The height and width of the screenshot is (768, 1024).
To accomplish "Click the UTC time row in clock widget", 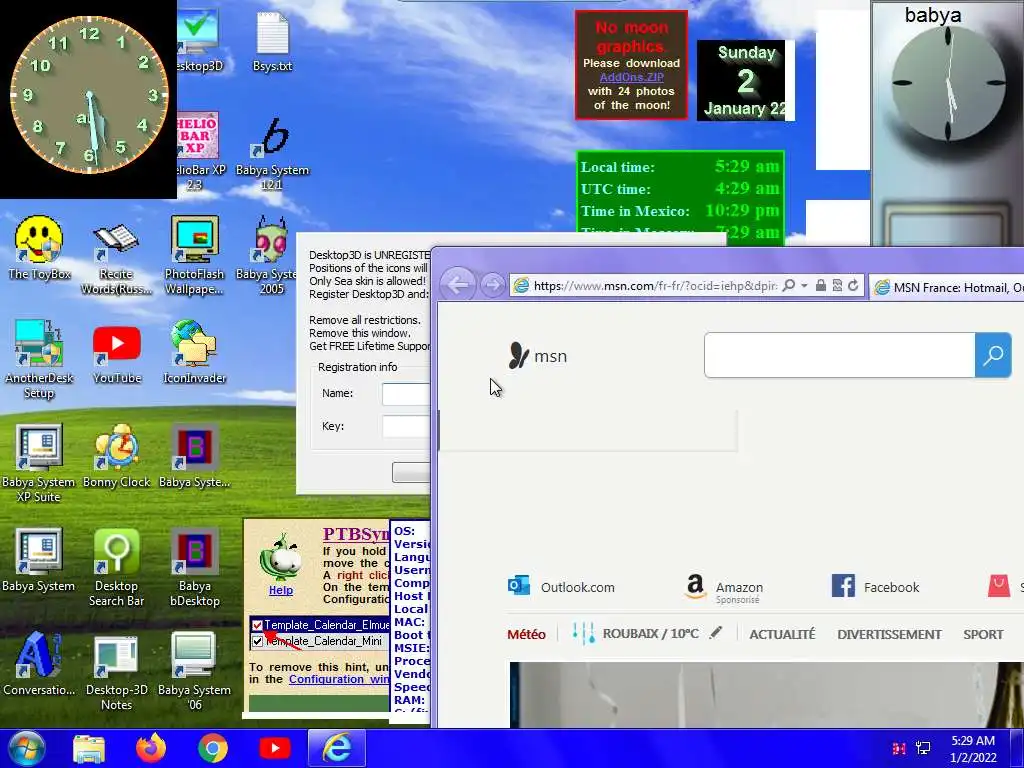I will (680, 189).
